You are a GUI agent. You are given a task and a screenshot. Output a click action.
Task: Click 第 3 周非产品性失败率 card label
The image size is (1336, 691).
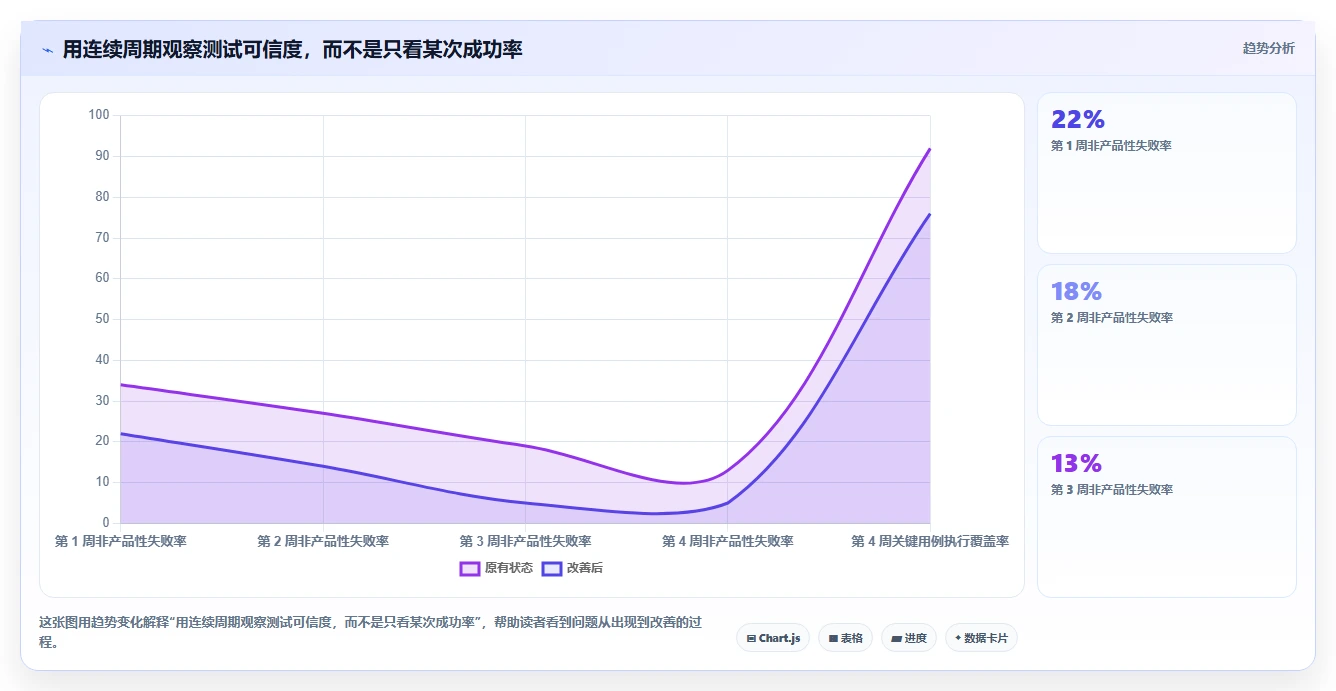(x=1111, y=490)
